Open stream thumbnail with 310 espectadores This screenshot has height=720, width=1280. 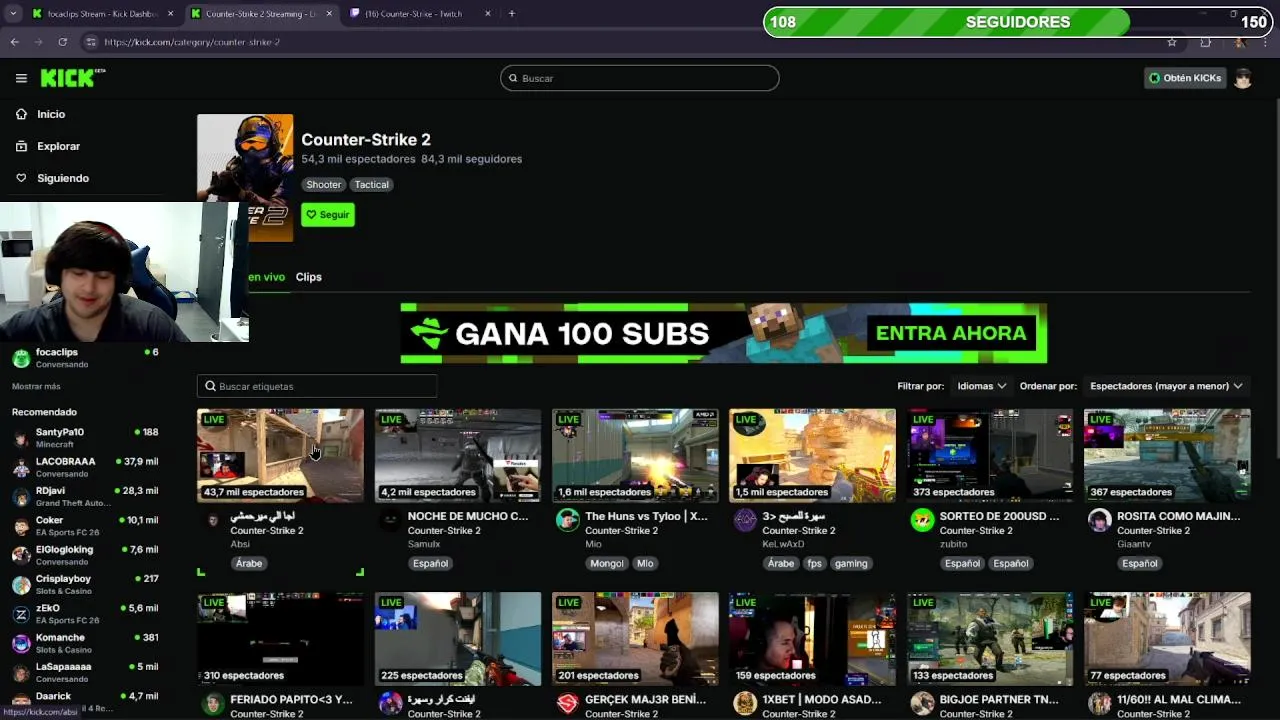[281, 639]
